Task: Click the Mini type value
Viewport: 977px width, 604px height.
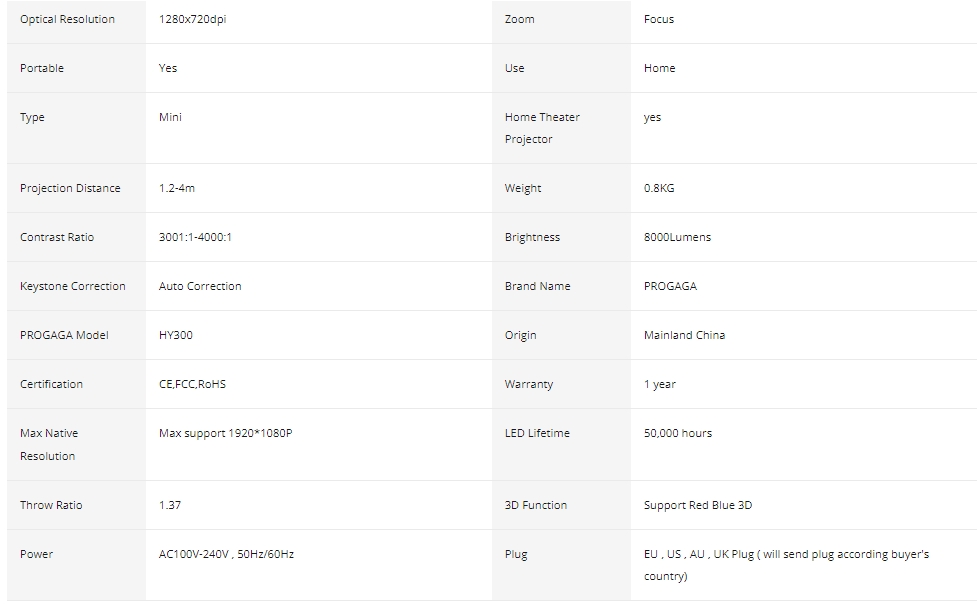Action: (x=170, y=117)
